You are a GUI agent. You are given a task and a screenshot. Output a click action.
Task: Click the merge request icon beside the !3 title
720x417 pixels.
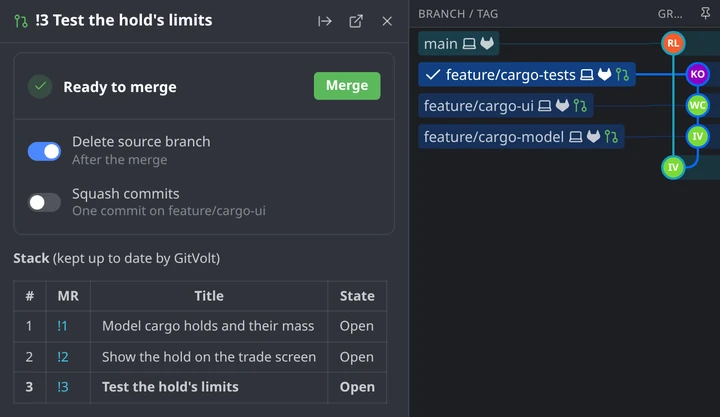(x=21, y=21)
